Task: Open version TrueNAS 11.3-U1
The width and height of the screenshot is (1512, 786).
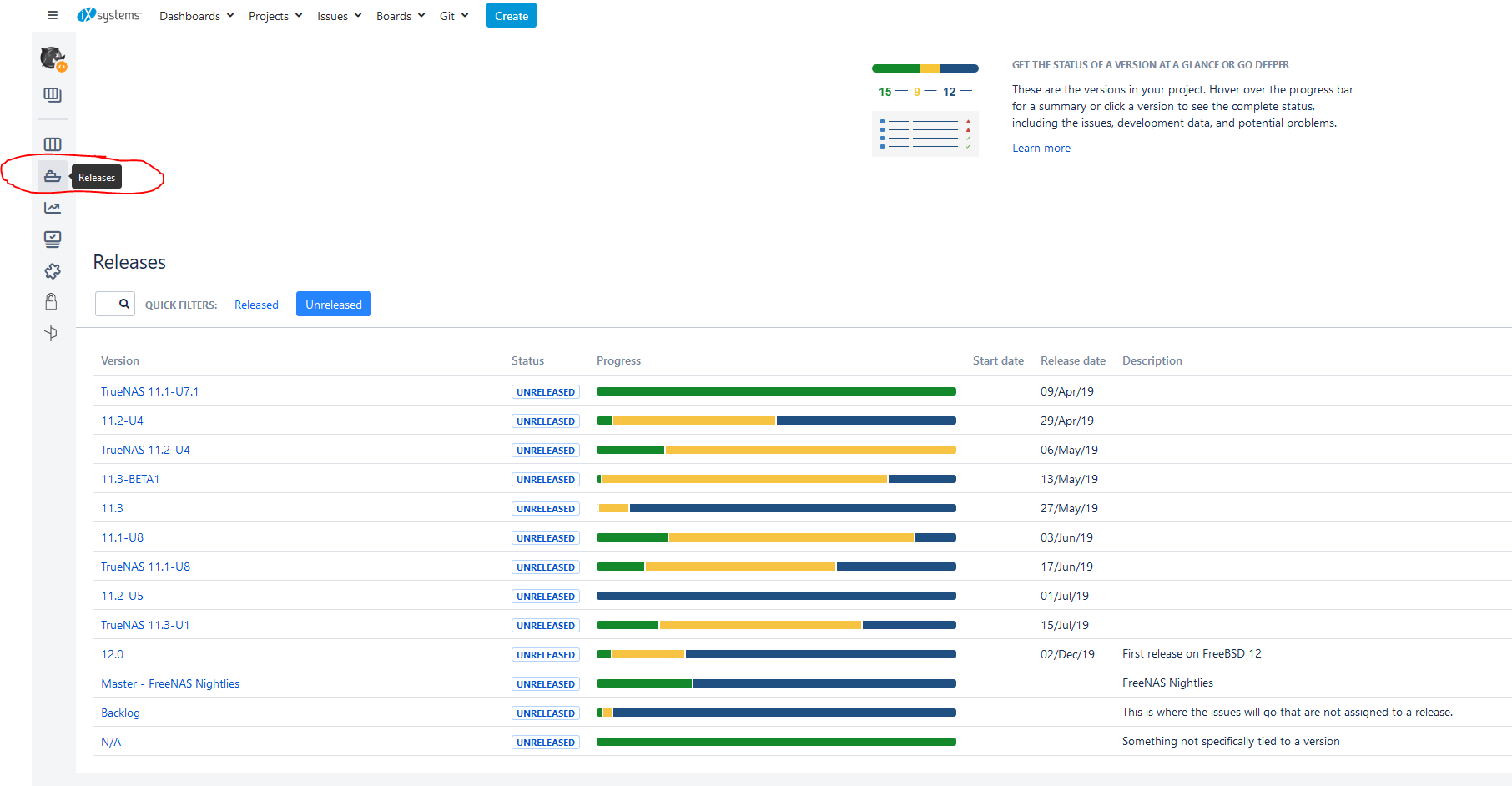Action: tap(145, 625)
